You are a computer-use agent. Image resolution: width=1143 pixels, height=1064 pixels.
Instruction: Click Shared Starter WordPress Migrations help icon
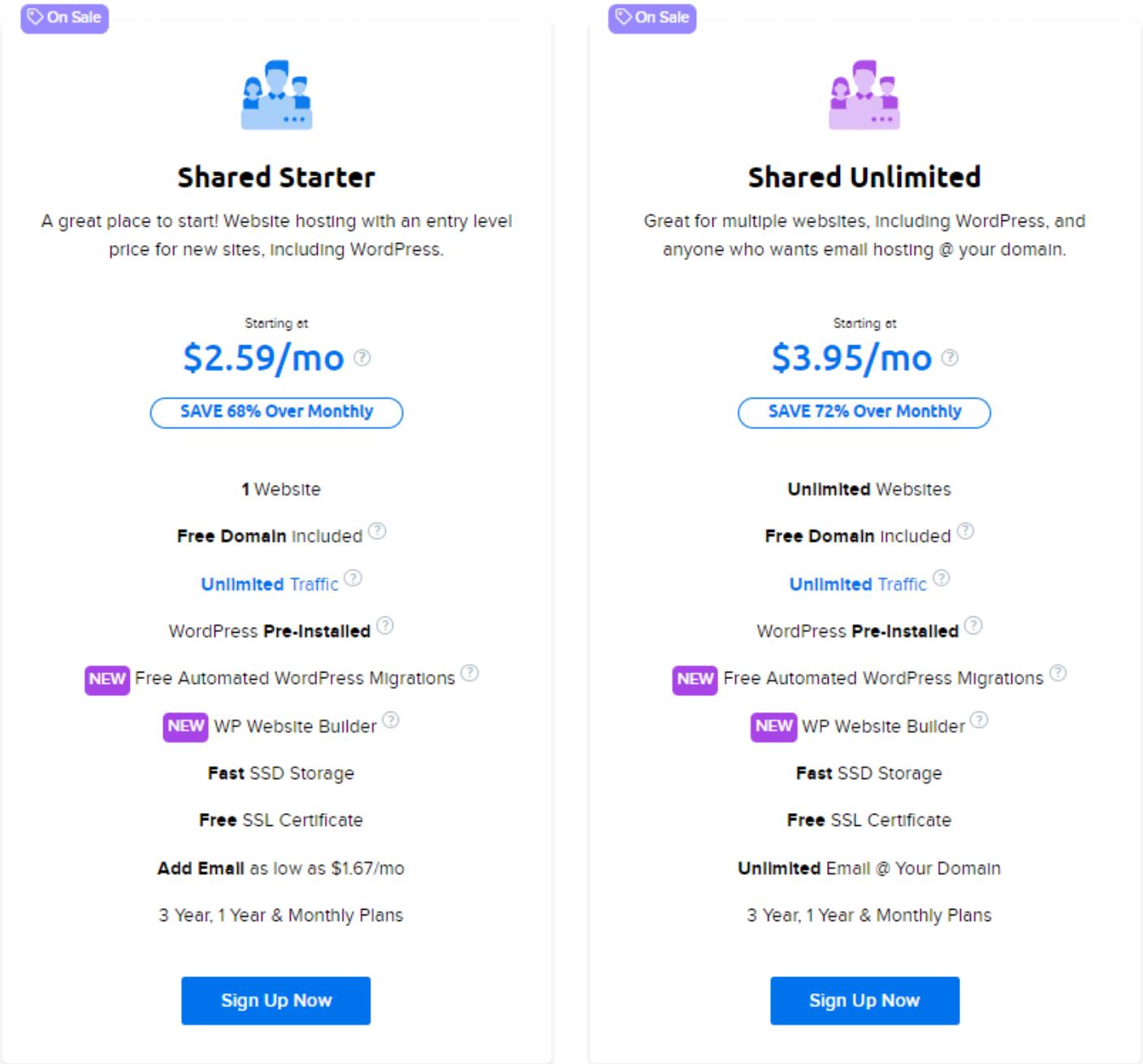[x=470, y=673]
